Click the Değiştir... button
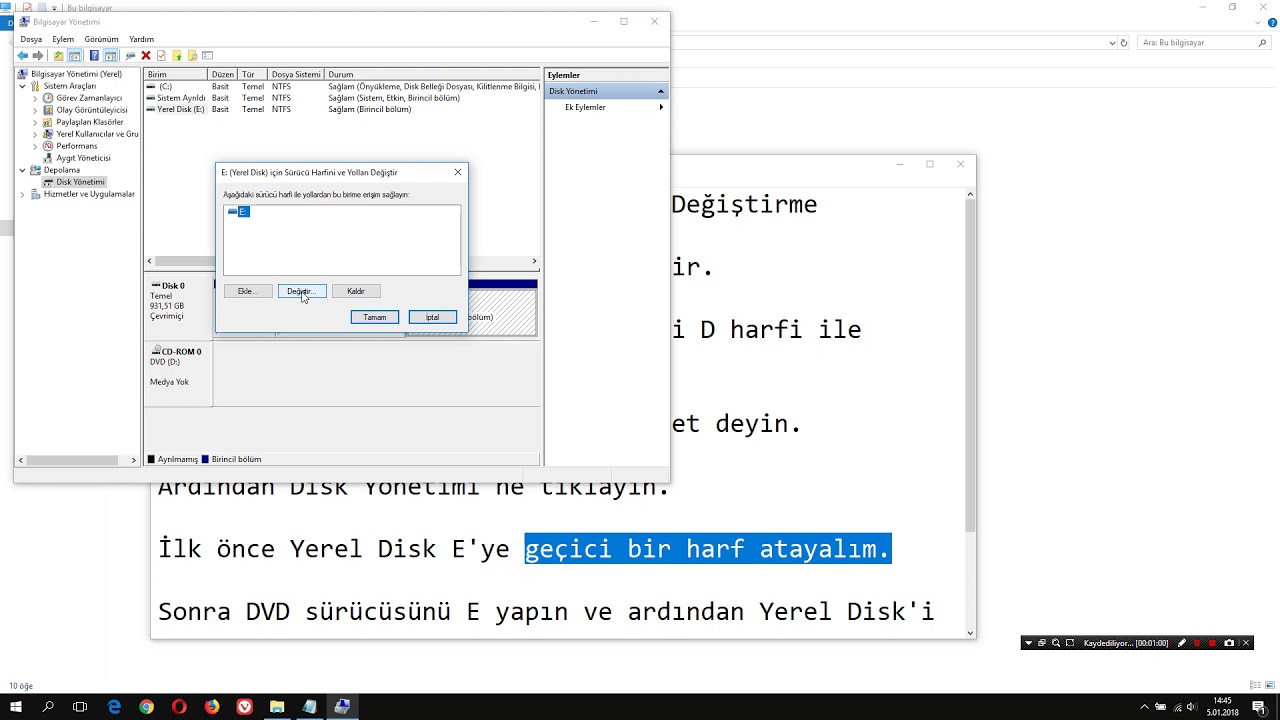1280x720 pixels. [x=302, y=291]
